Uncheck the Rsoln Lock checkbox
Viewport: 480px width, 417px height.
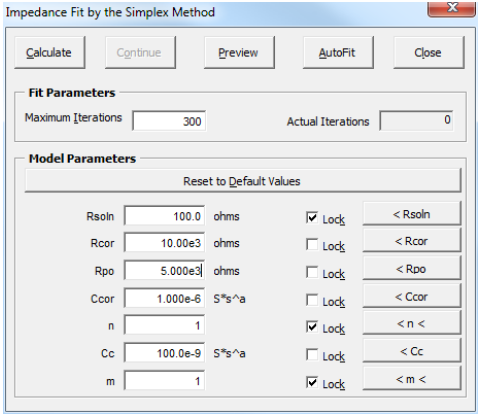312,218
